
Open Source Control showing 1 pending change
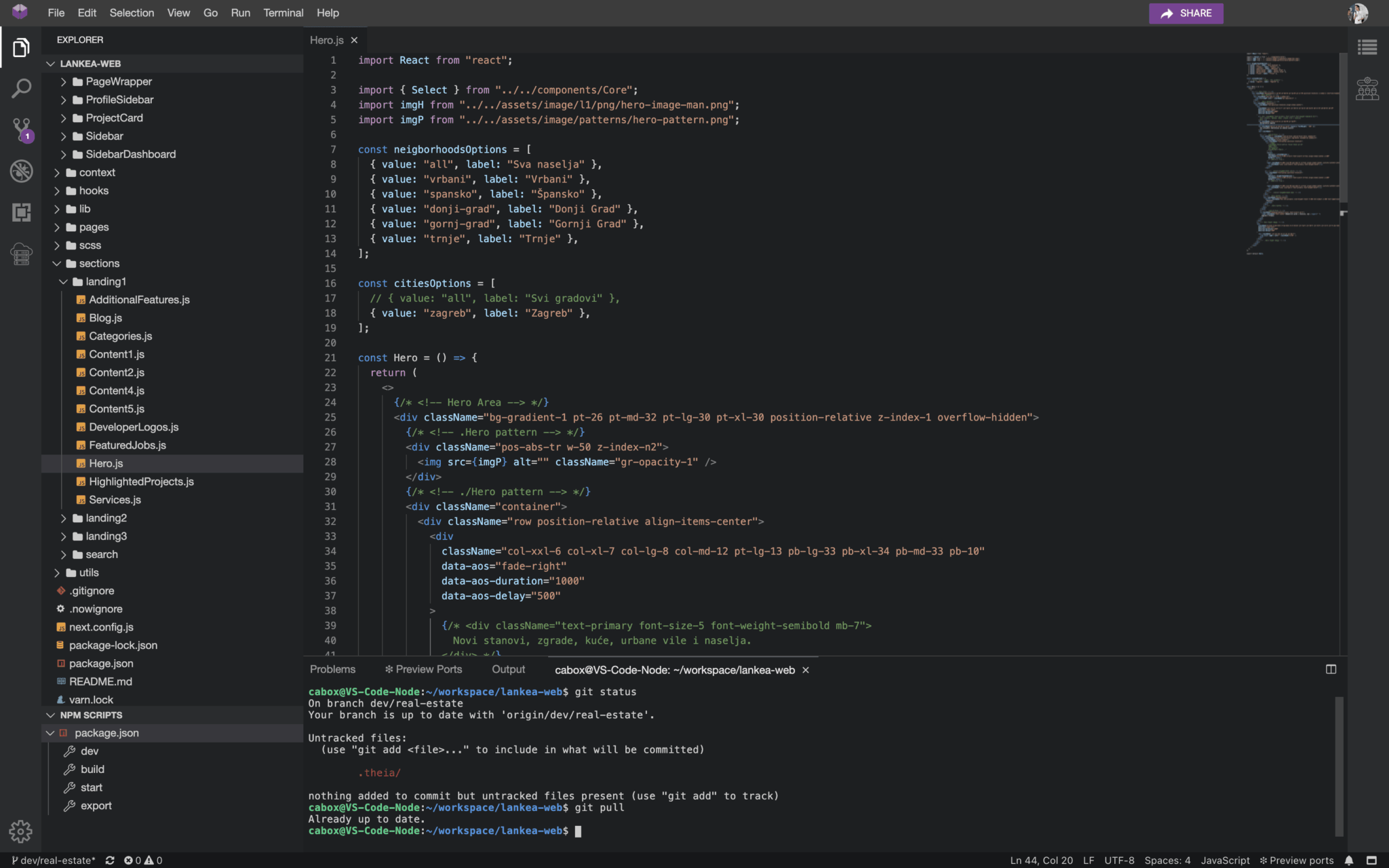(x=21, y=130)
